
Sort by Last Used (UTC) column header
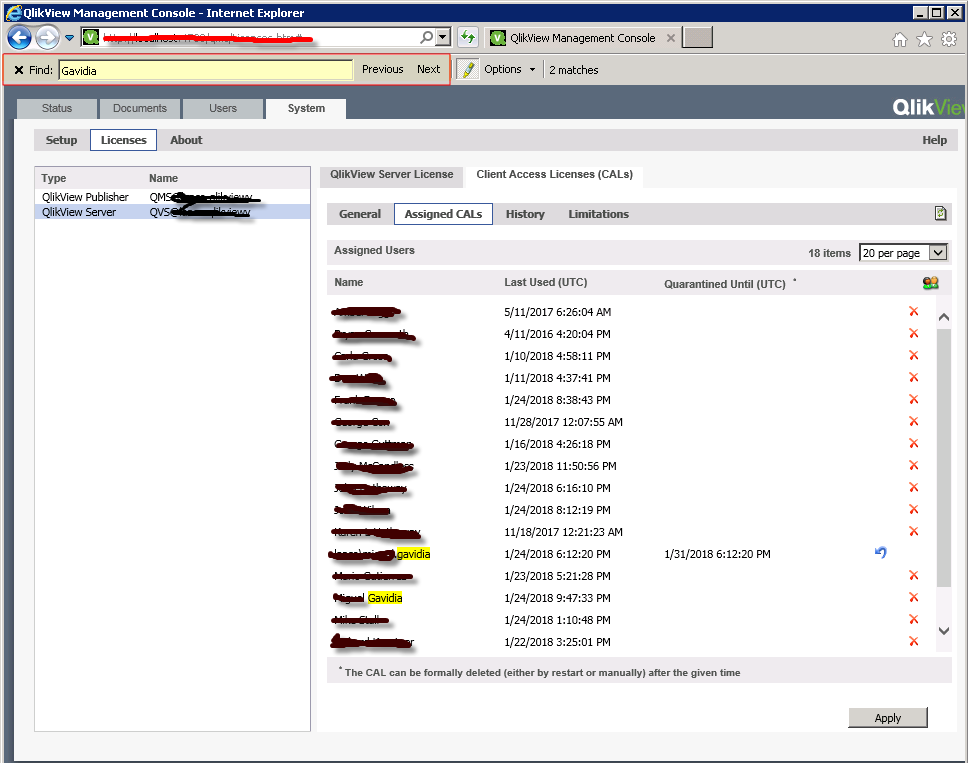pyautogui.click(x=545, y=282)
